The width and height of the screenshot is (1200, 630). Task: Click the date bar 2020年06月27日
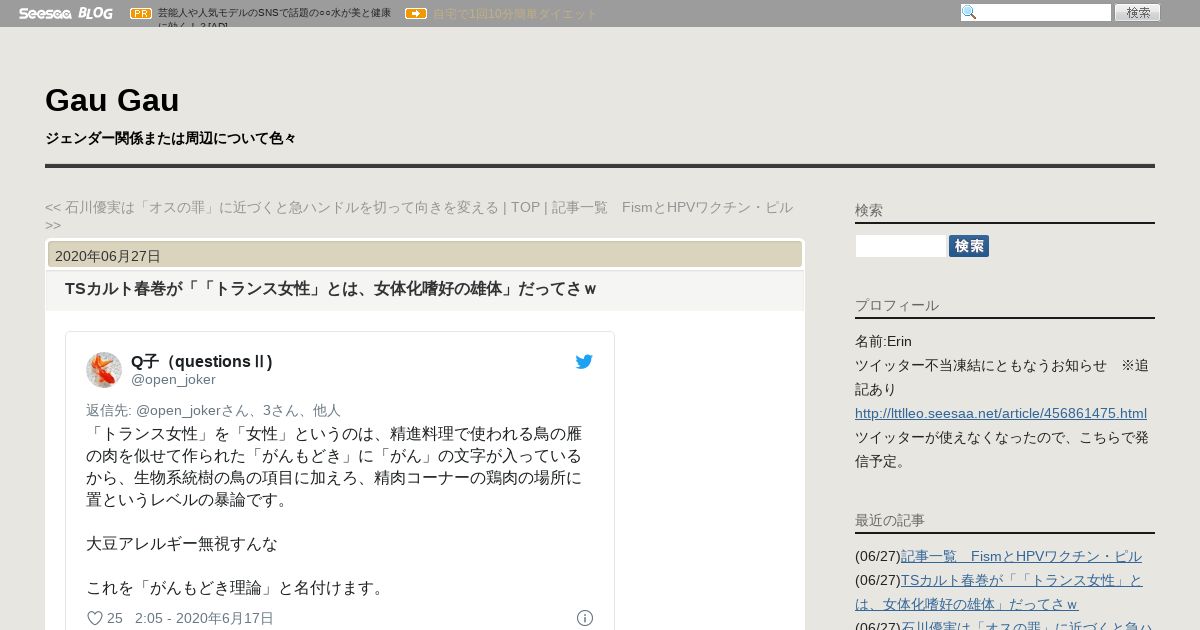(425, 255)
